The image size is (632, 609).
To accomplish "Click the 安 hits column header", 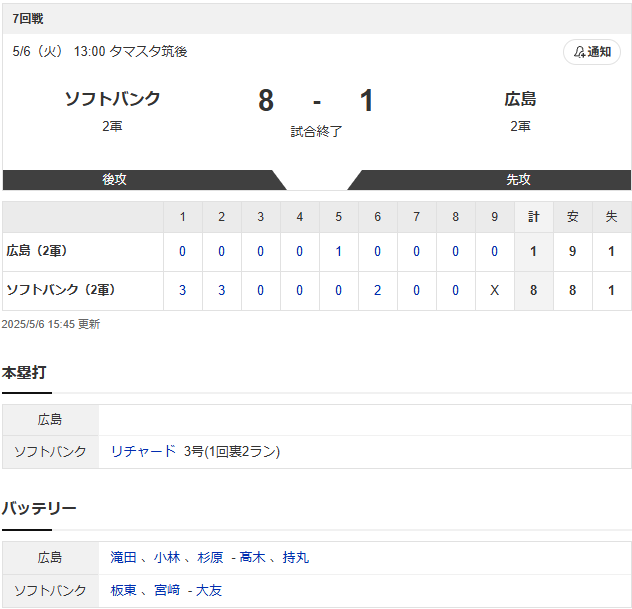I will (572, 217).
